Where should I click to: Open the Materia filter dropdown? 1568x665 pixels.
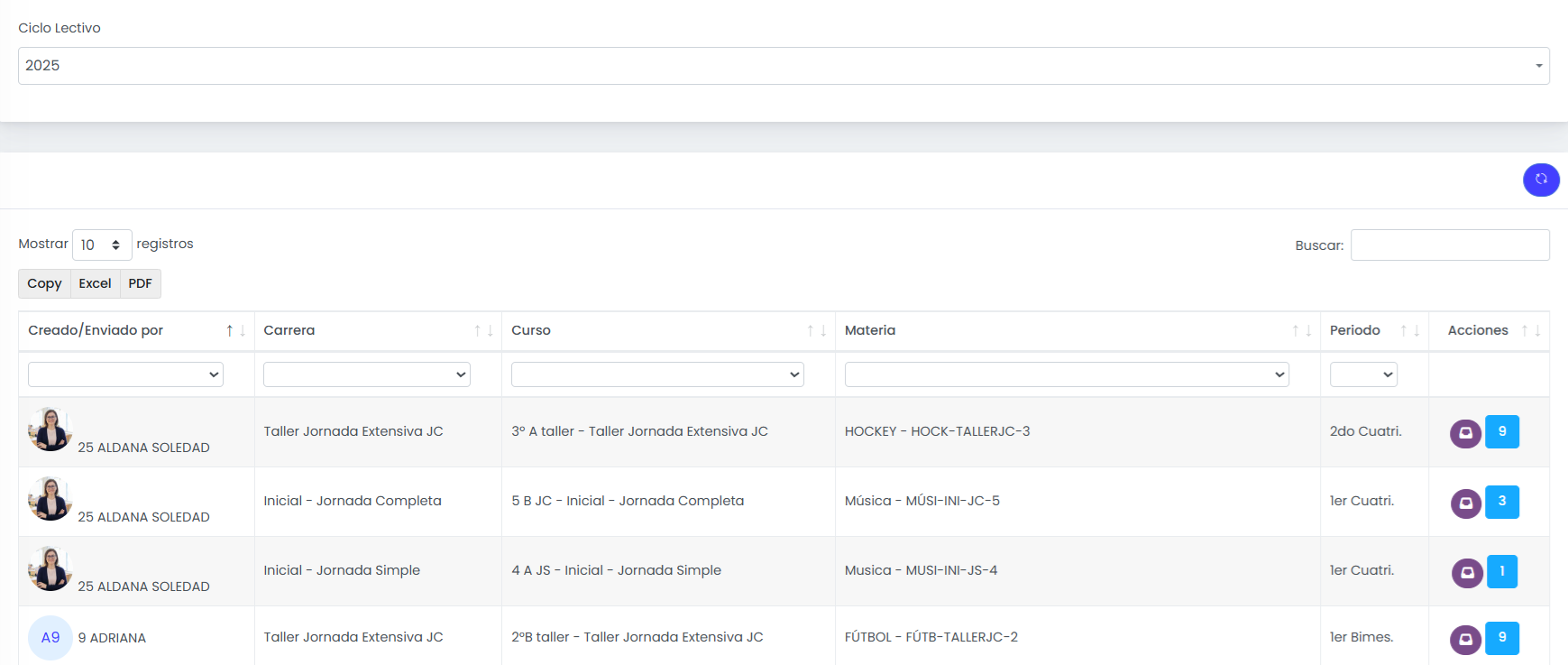(1067, 374)
